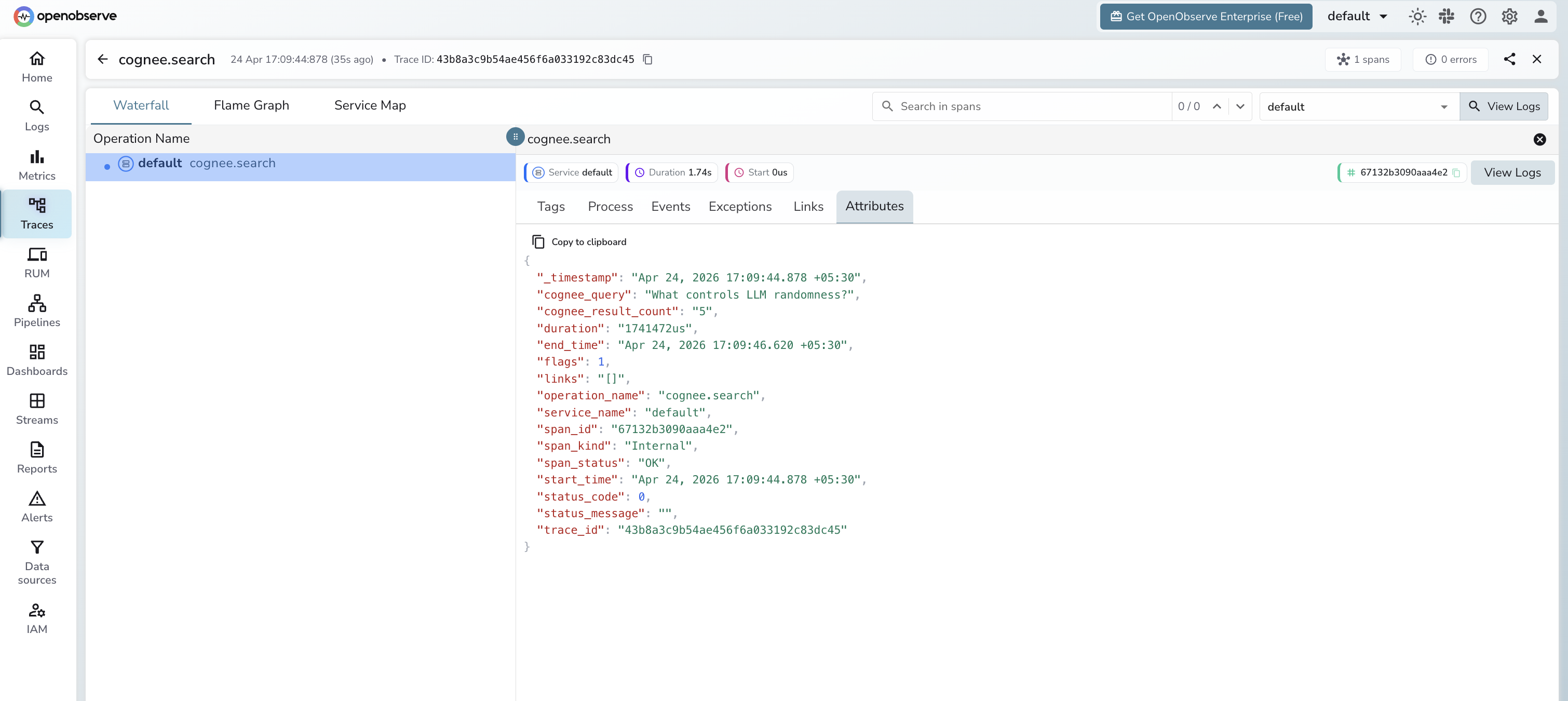Switch to the Flame Graph tab
Image resolution: width=1568 pixels, height=701 pixels.
(251, 105)
